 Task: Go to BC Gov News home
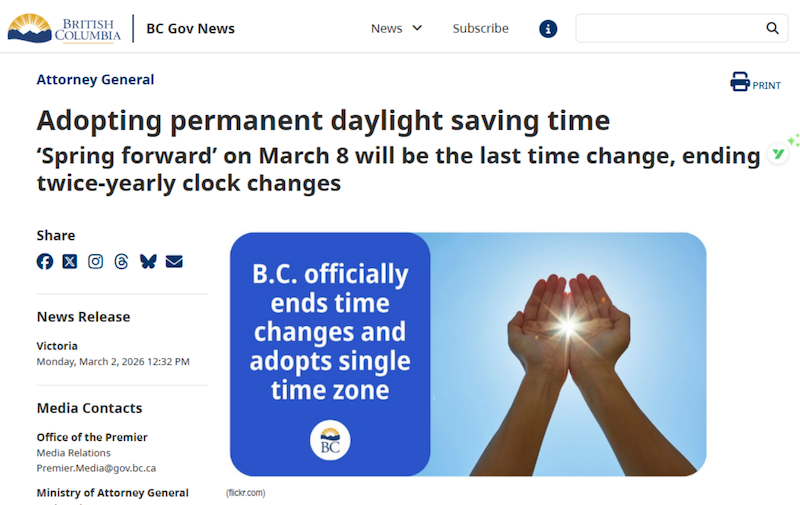pos(190,28)
